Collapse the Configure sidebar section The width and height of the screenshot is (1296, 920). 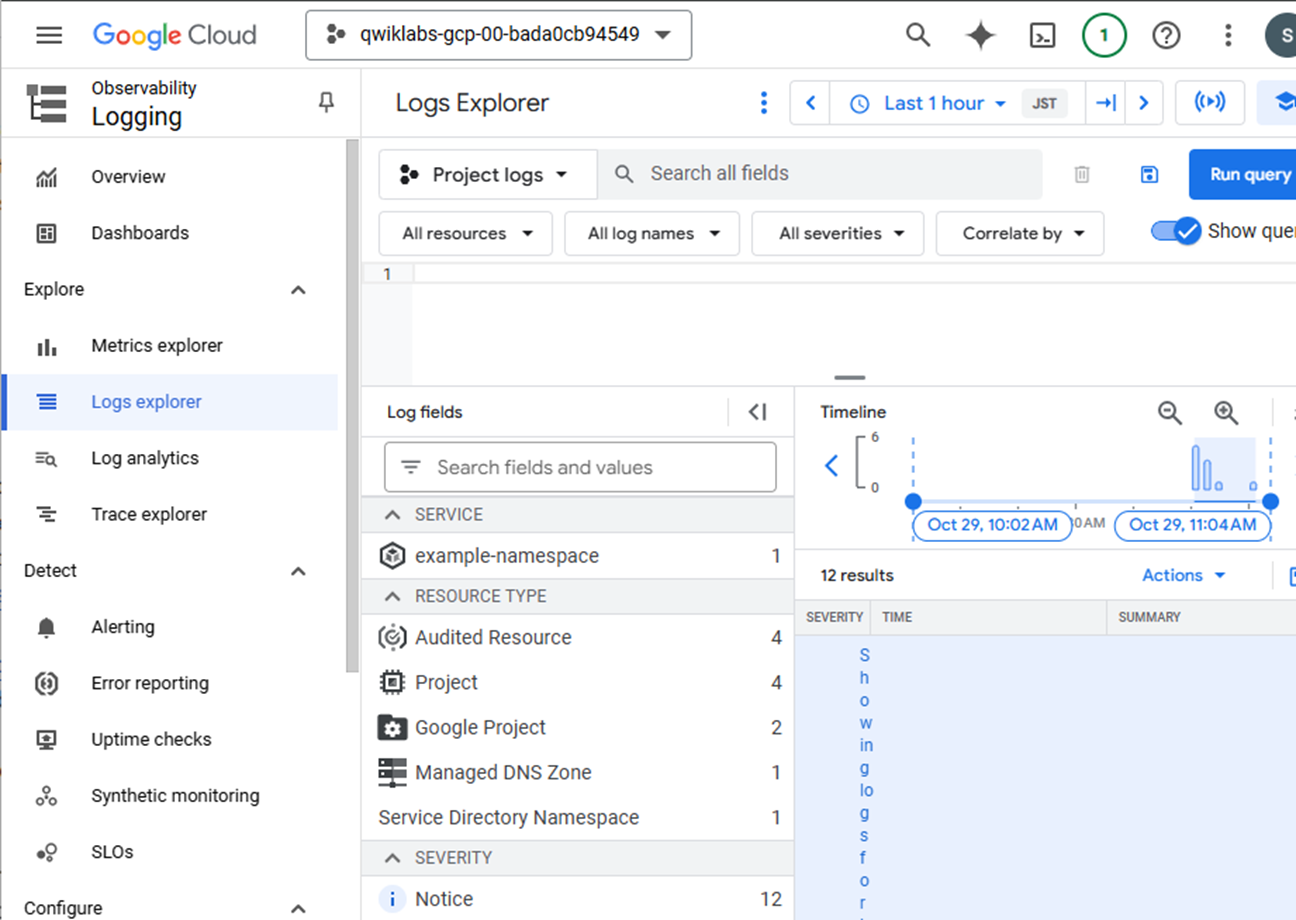click(298, 908)
